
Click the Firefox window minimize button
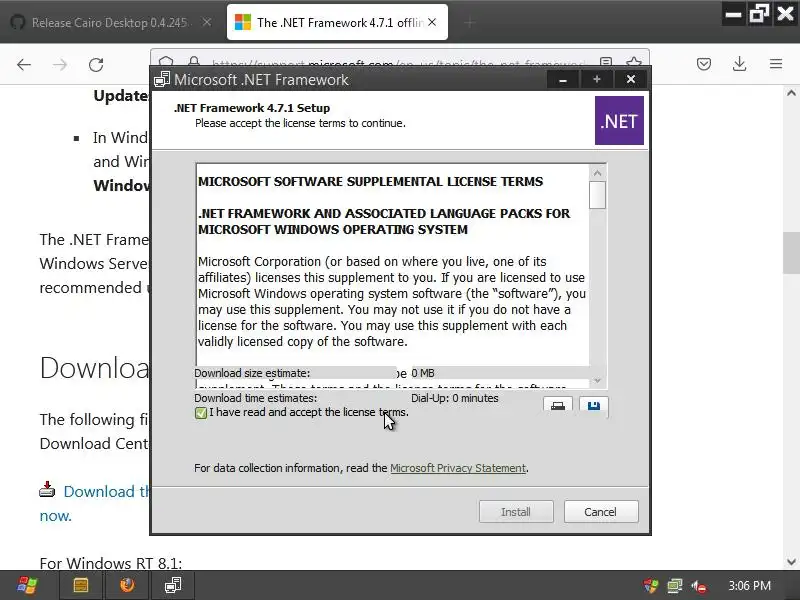coord(734,13)
